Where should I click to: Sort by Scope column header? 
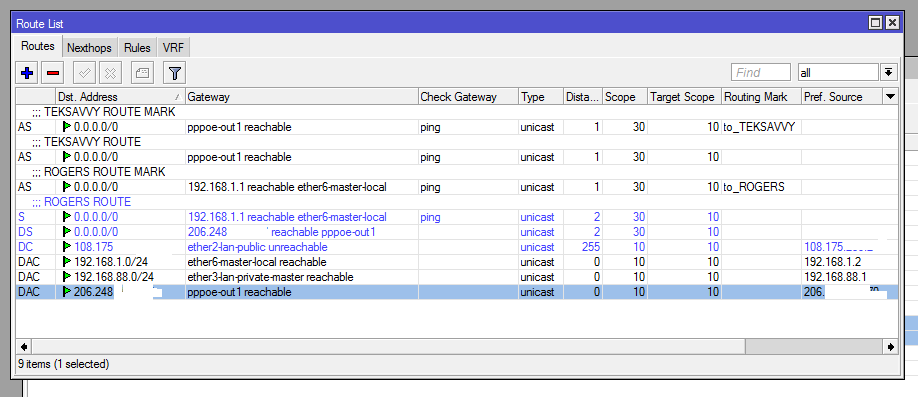point(625,97)
